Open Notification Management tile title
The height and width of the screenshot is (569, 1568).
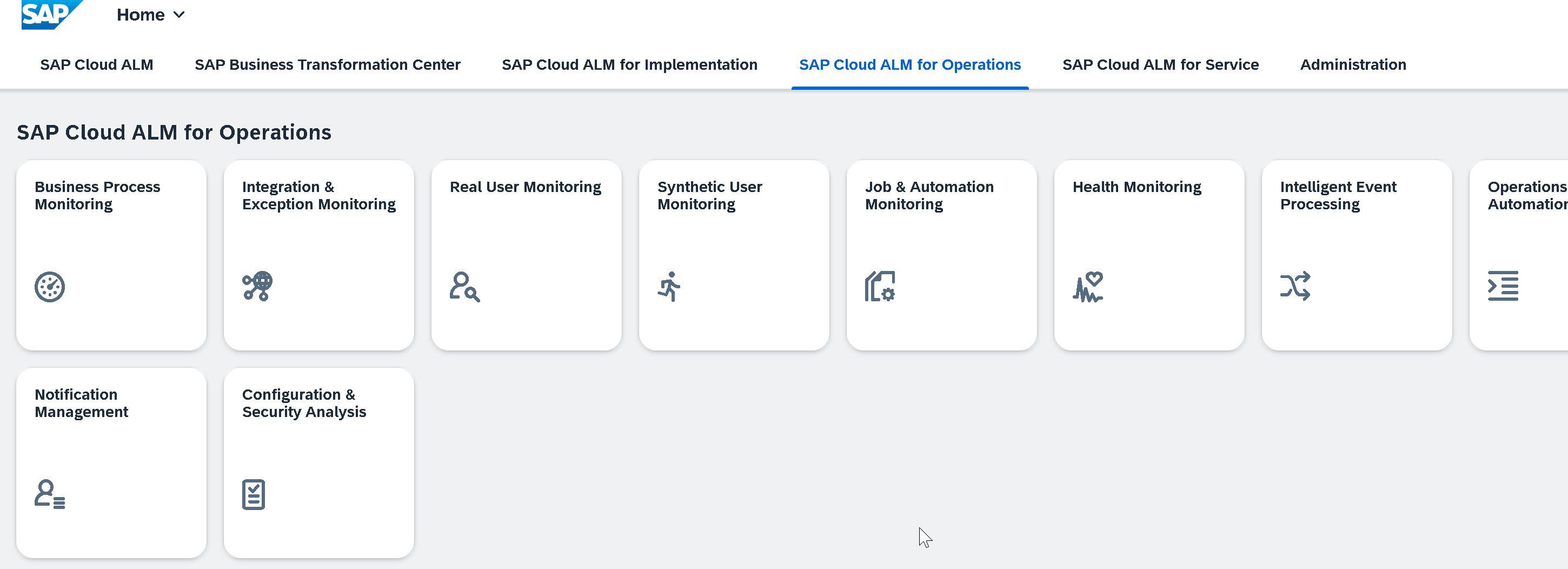pos(82,403)
